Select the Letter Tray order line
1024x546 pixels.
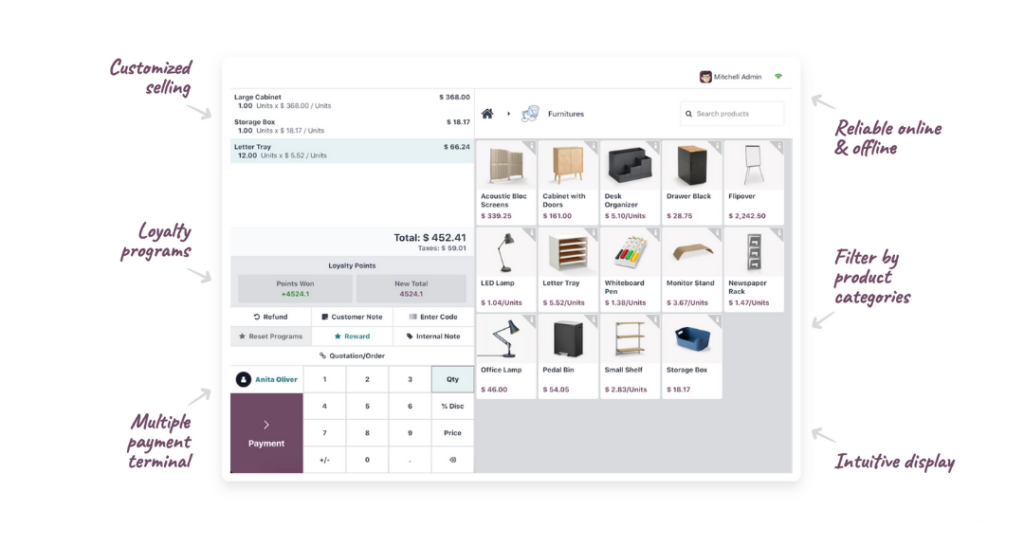coord(352,151)
